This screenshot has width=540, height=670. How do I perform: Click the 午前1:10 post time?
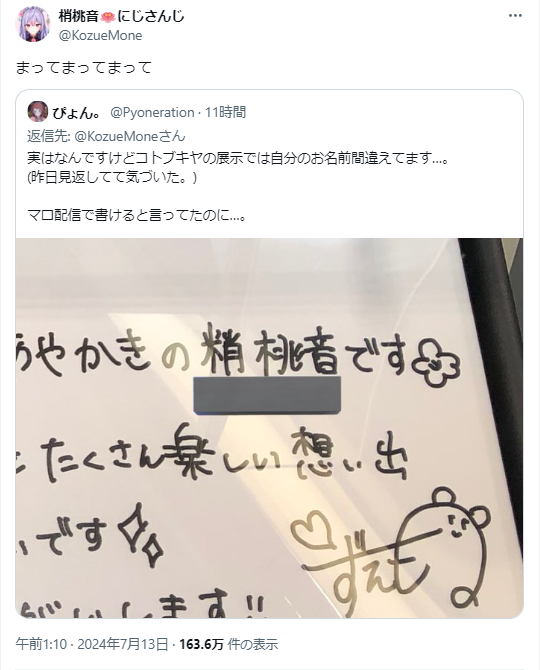[41, 644]
